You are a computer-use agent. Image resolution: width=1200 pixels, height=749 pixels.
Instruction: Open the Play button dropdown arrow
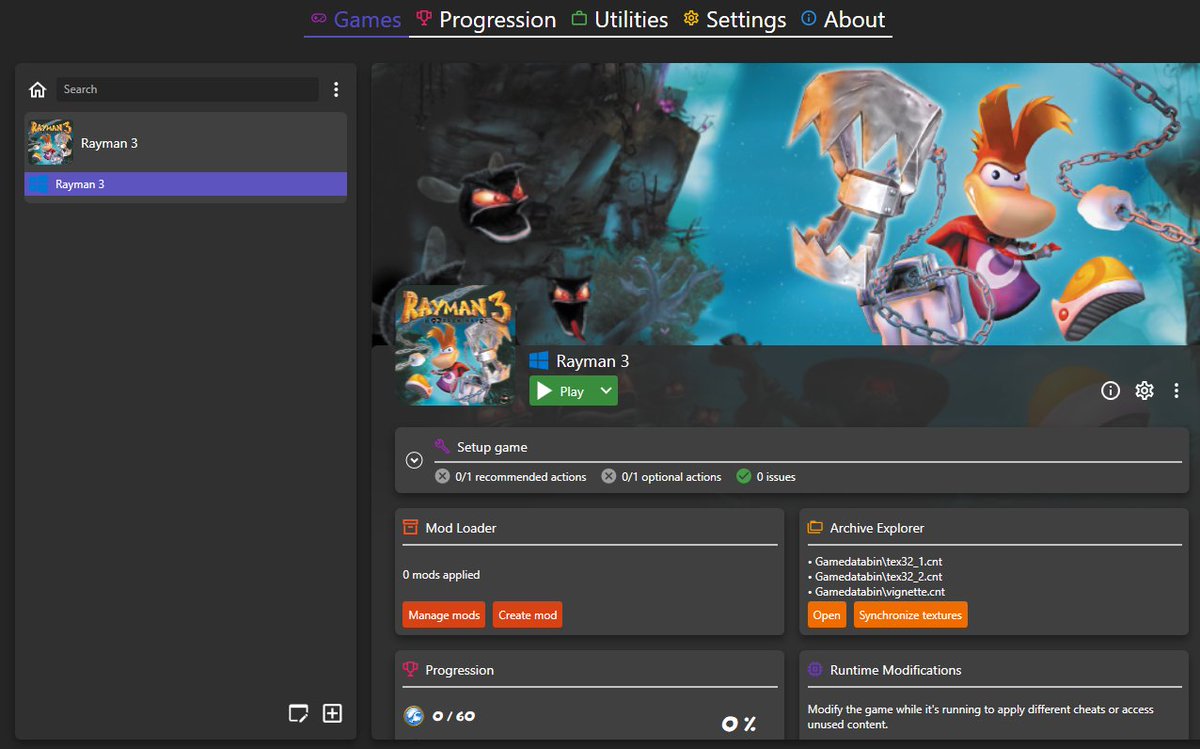605,391
